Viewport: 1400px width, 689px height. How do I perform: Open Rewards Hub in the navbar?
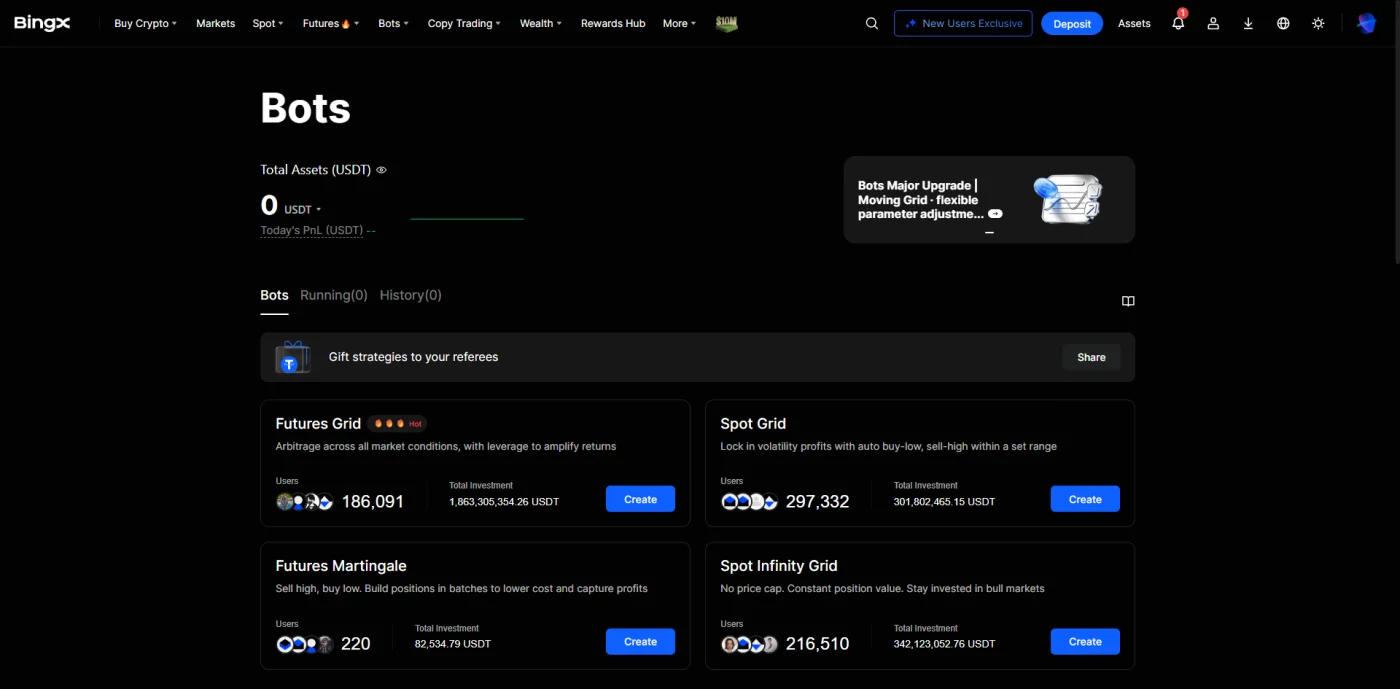(613, 23)
